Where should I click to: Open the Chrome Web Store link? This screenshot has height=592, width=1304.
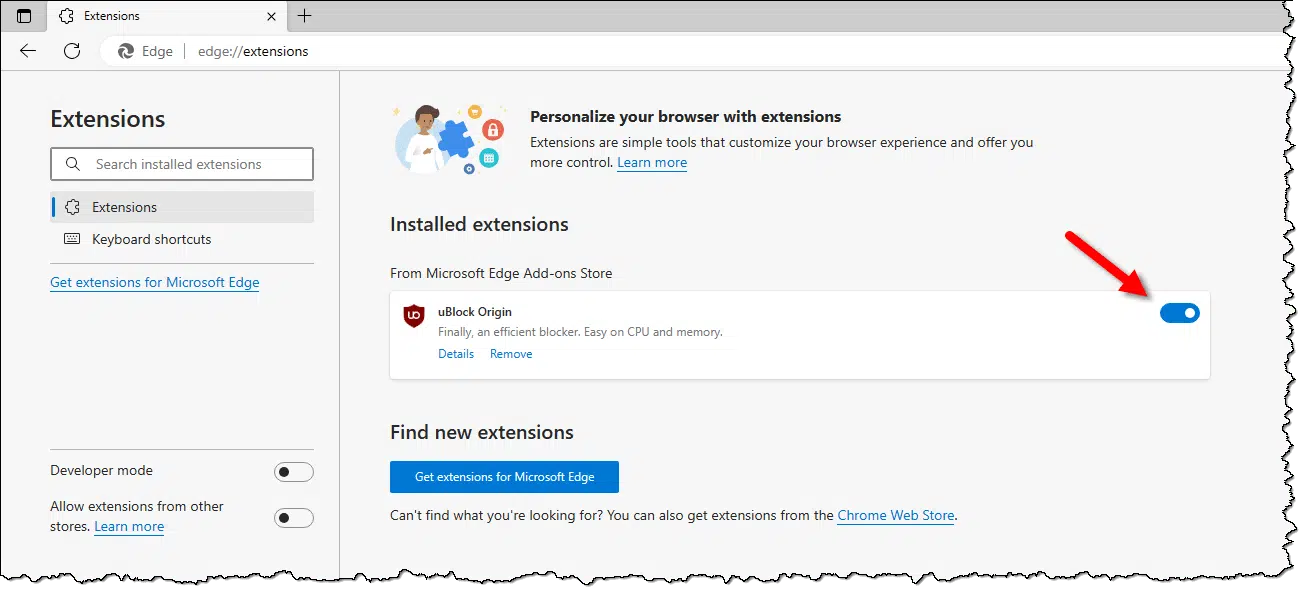(x=895, y=516)
